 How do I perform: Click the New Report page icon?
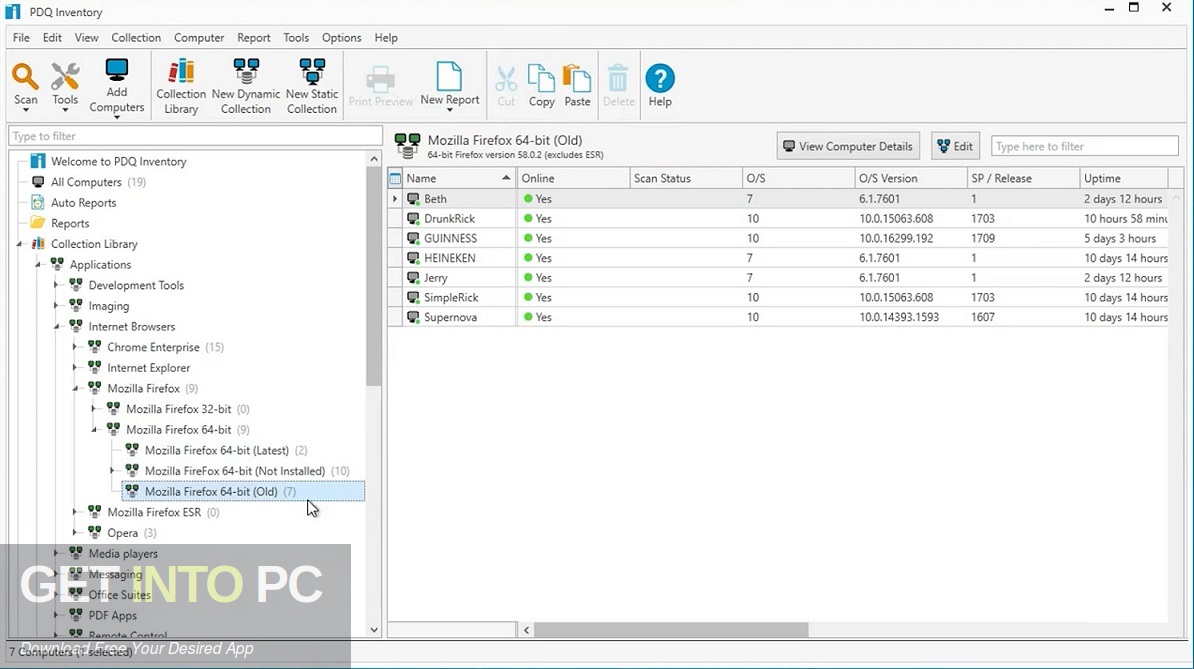(449, 76)
